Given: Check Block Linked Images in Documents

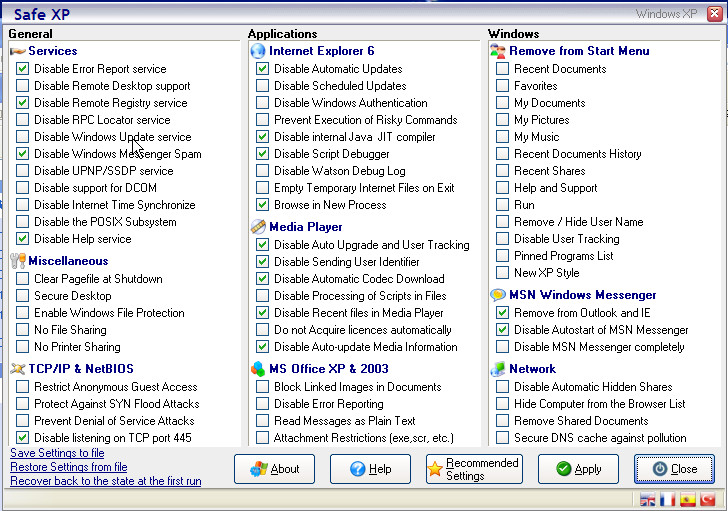Looking at the screenshot, I should (x=262, y=387).
